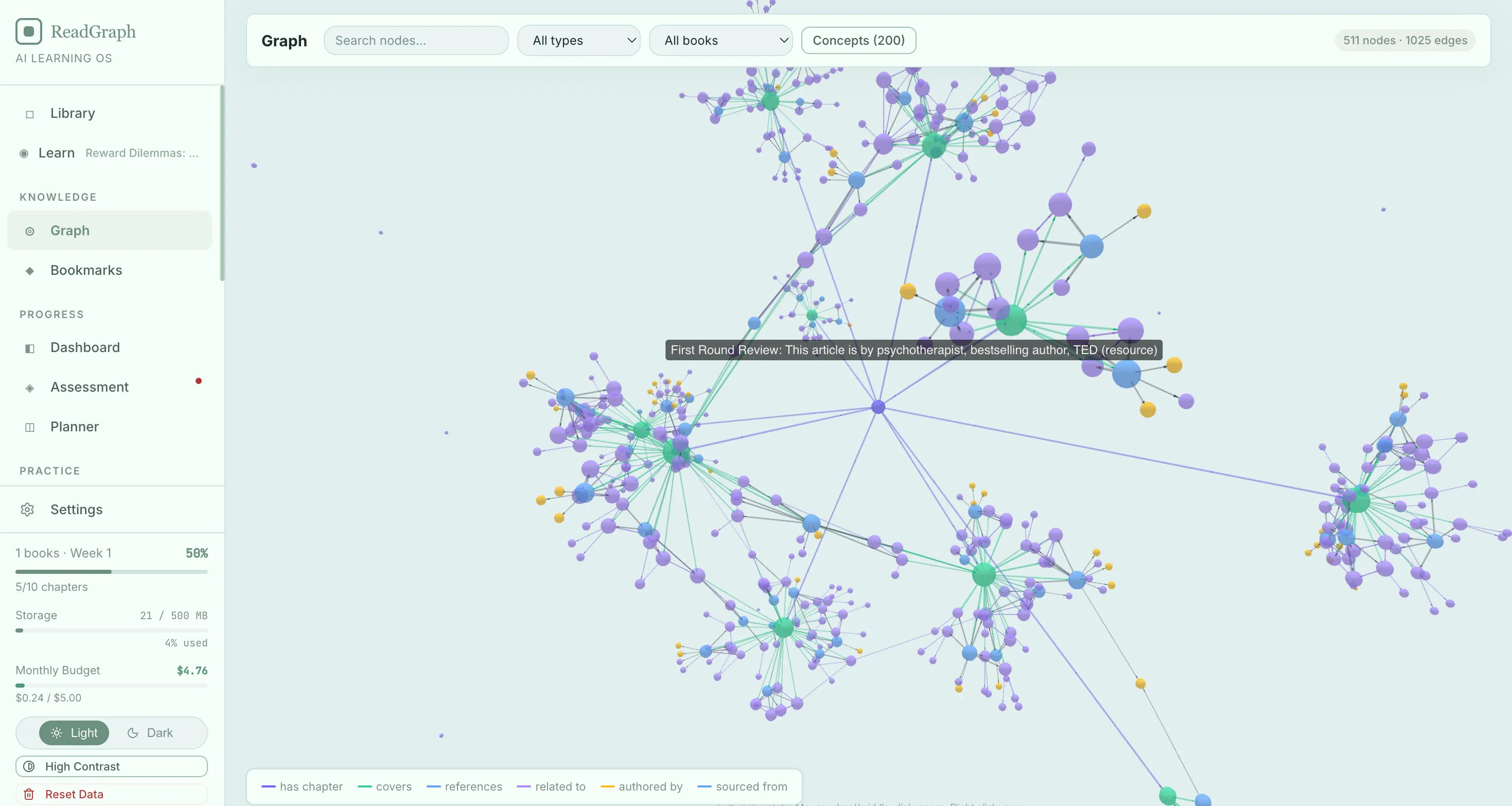Click the authored by legend yellow line
Screen dimensions: 1512x806
(x=607, y=786)
